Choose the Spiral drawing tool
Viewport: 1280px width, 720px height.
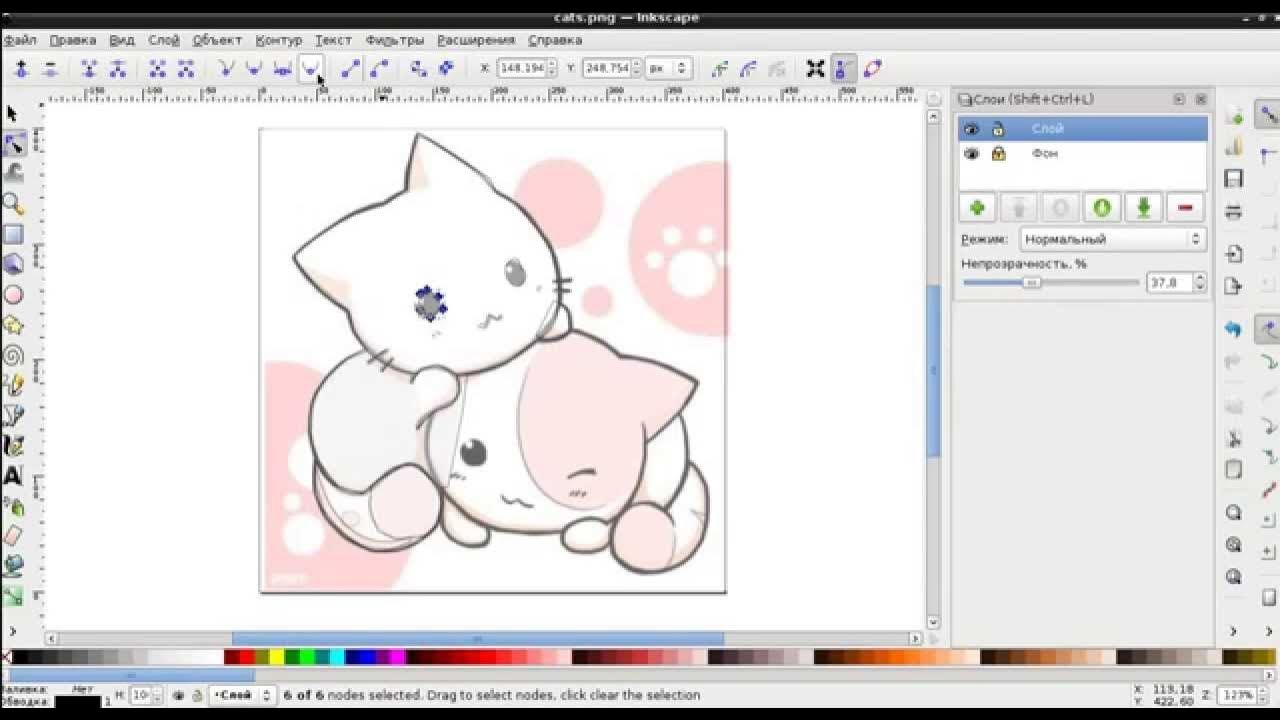(13, 355)
